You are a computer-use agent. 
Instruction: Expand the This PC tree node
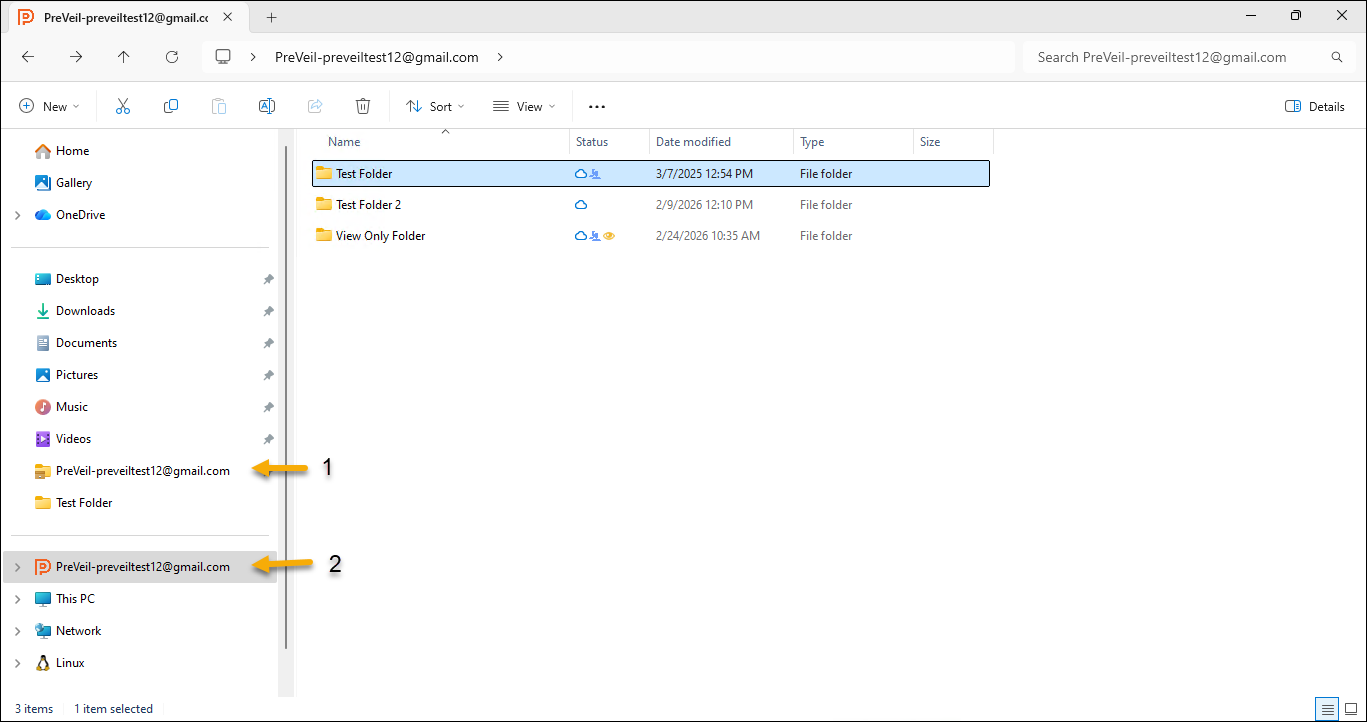tap(17, 599)
